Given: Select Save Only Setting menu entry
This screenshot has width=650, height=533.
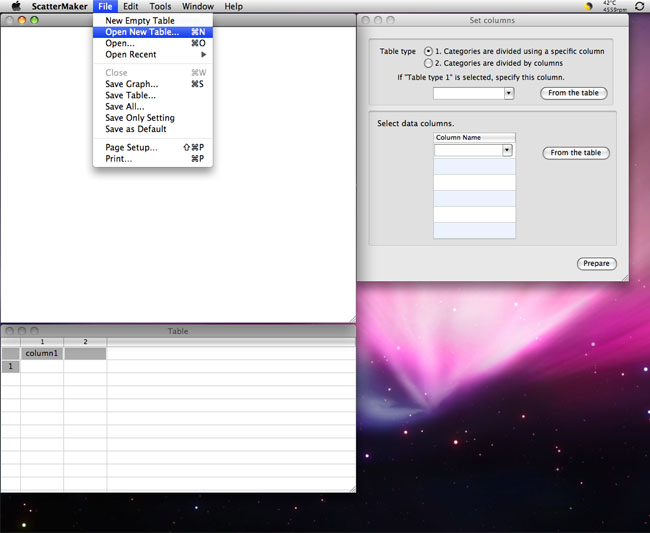Looking at the screenshot, I should [x=153, y=118].
